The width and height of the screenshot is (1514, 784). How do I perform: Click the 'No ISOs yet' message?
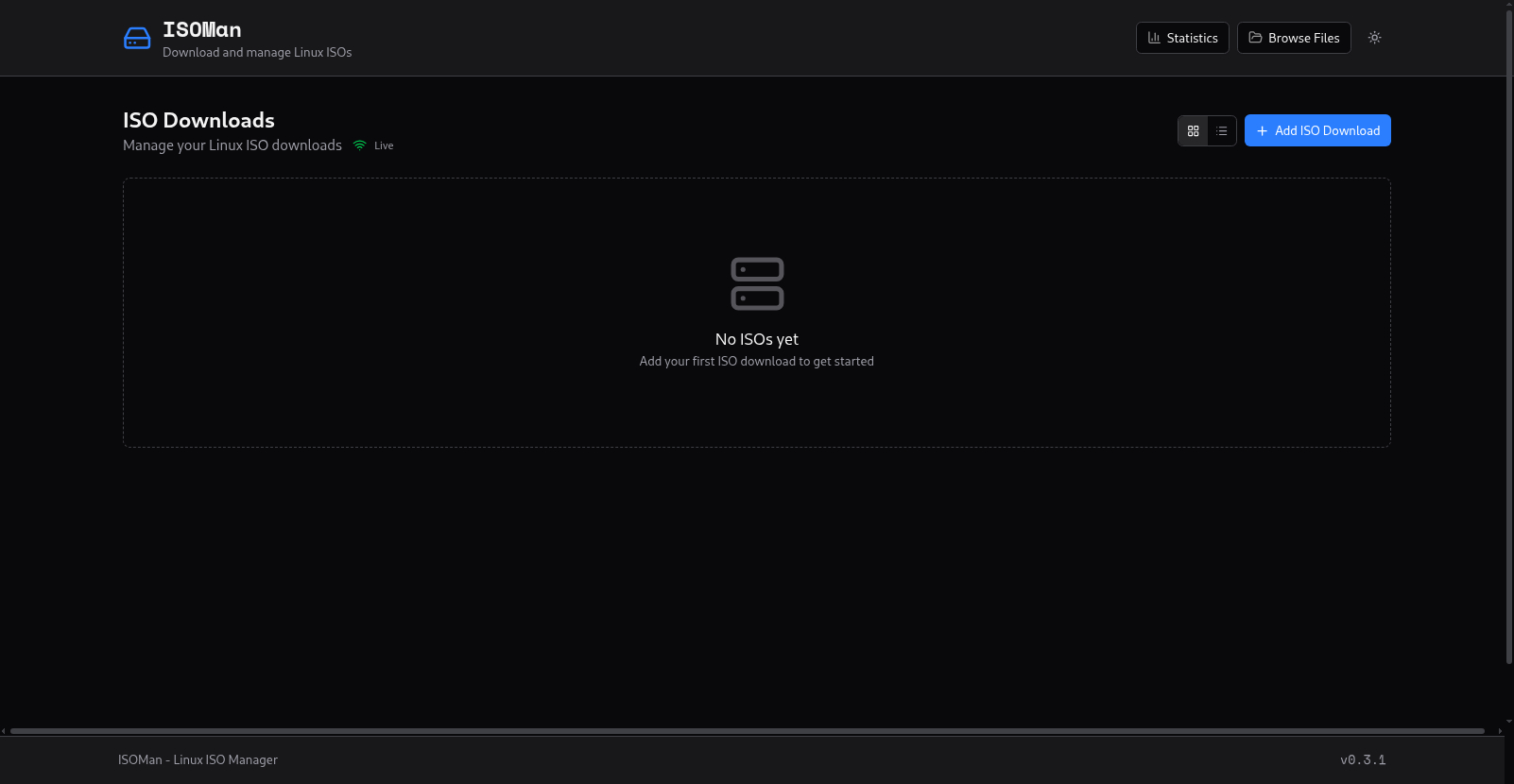(x=756, y=339)
